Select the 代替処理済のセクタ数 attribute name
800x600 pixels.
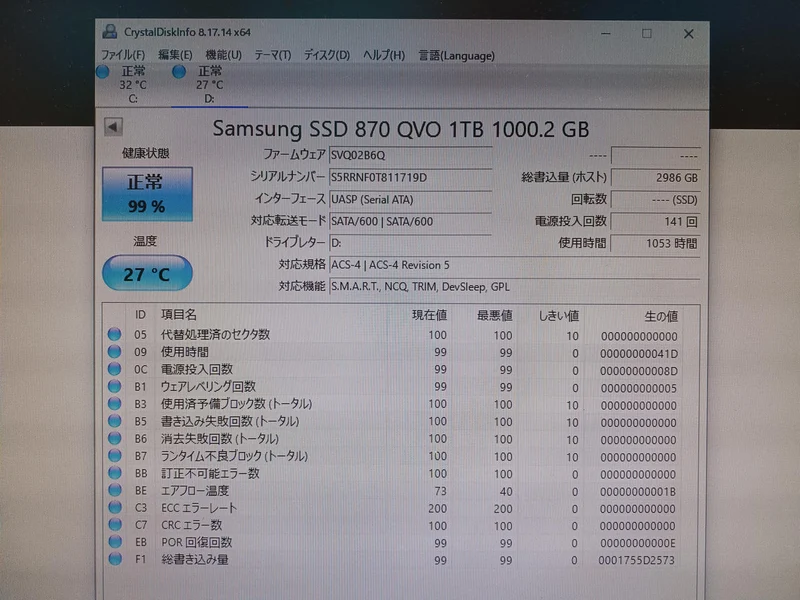pyautogui.click(x=215, y=335)
